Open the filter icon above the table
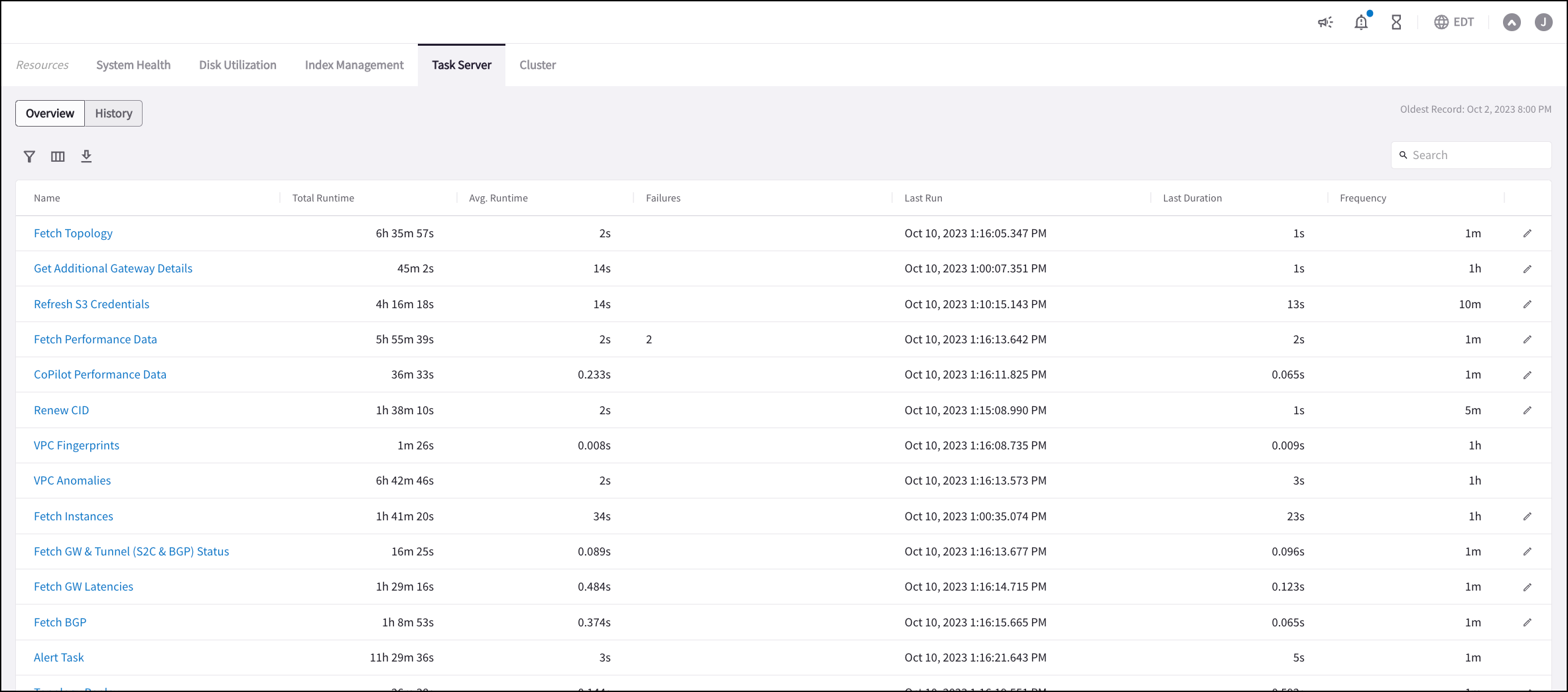The image size is (1568, 692). [29, 156]
